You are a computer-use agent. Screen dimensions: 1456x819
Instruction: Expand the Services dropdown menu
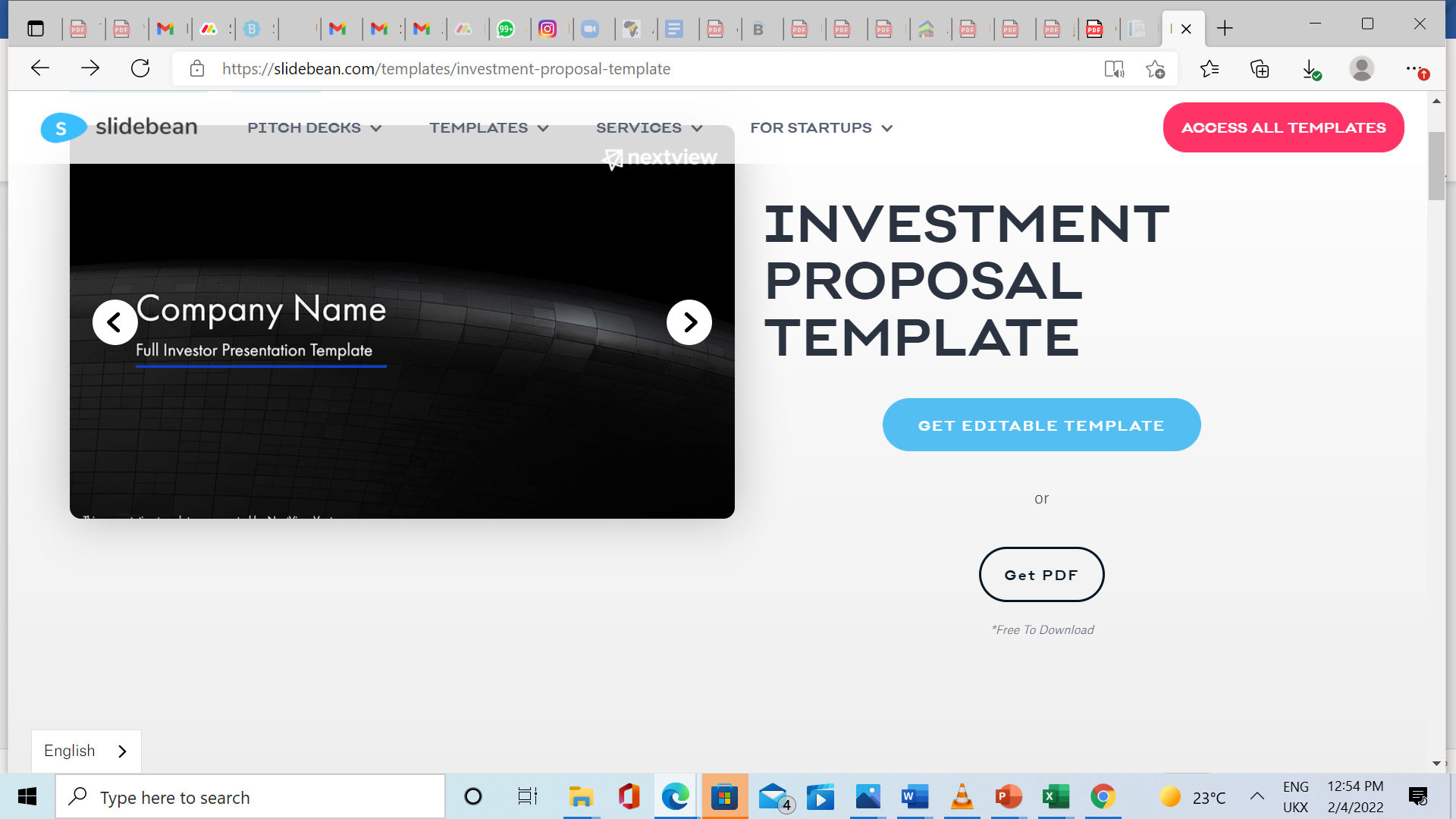(649, 128)
